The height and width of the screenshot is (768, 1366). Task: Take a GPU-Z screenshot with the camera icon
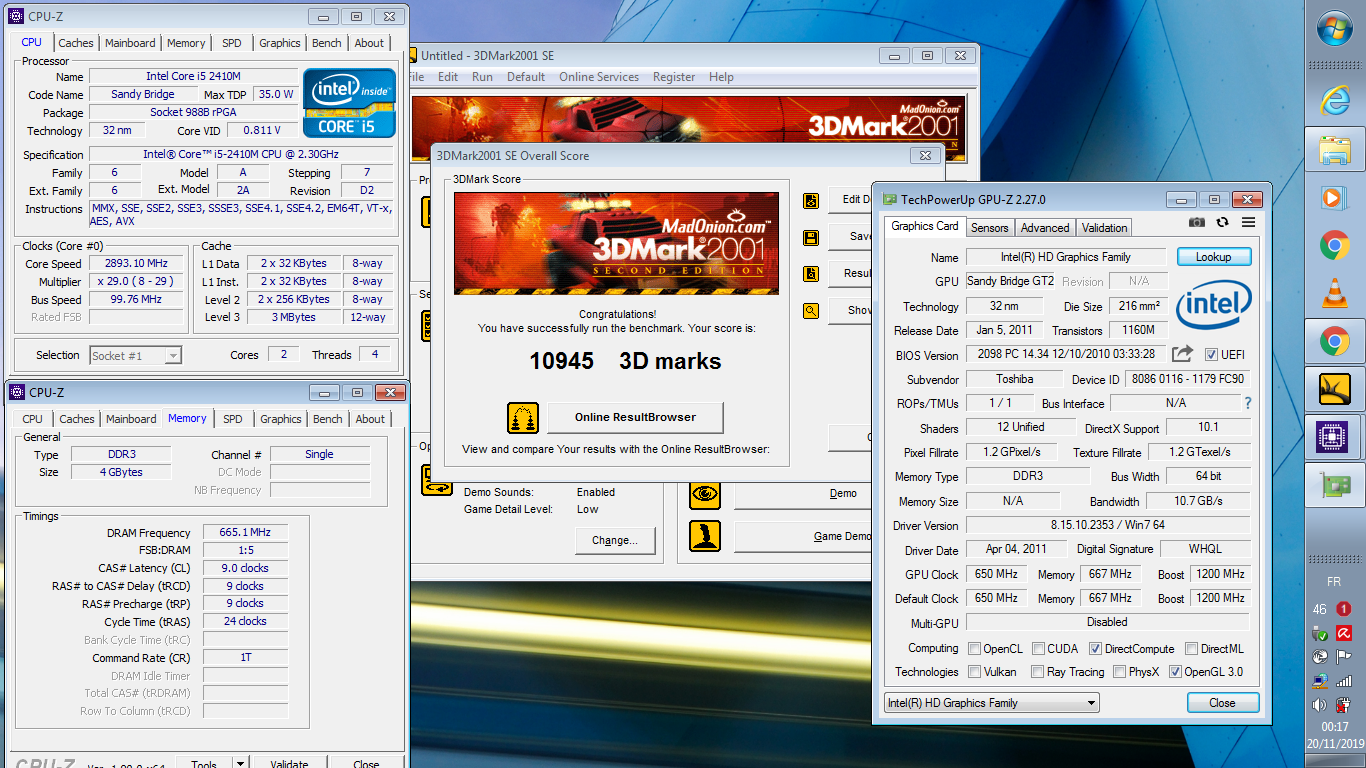coord(1197,222)
